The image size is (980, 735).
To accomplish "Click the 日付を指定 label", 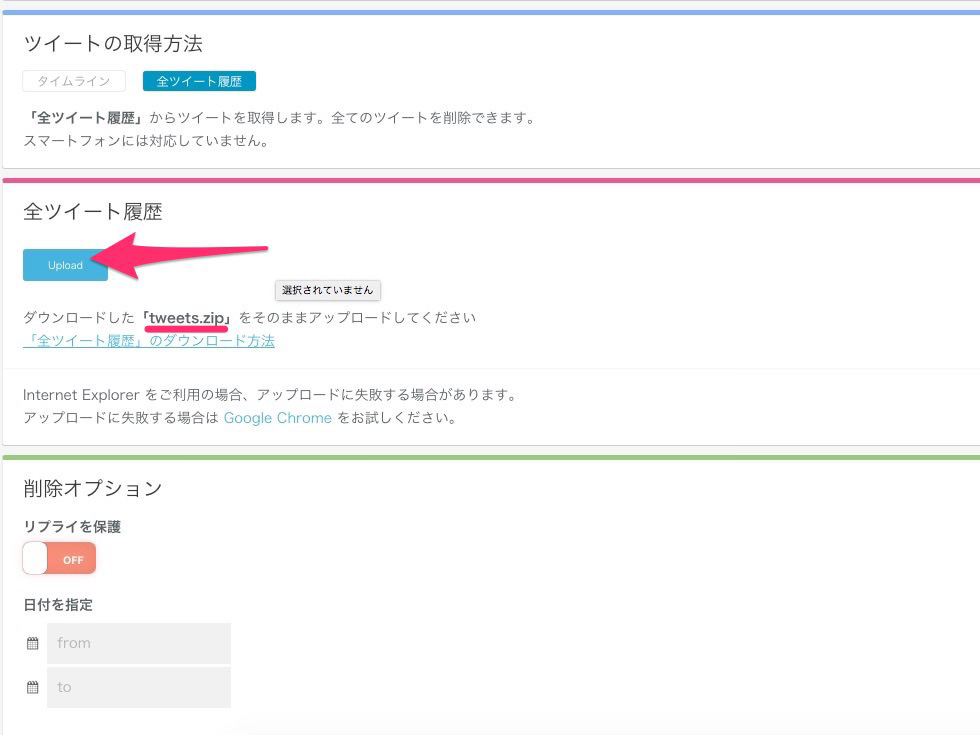I will pos(58,604).
